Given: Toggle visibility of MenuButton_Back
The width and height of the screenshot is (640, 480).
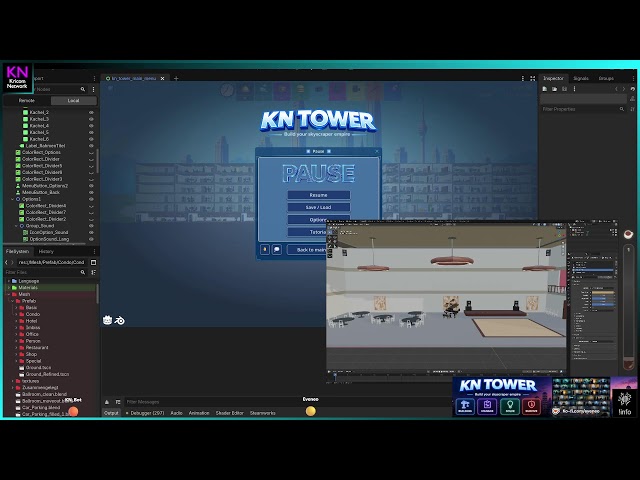Looking at the screenshot, I should click(x=91, y=192).
